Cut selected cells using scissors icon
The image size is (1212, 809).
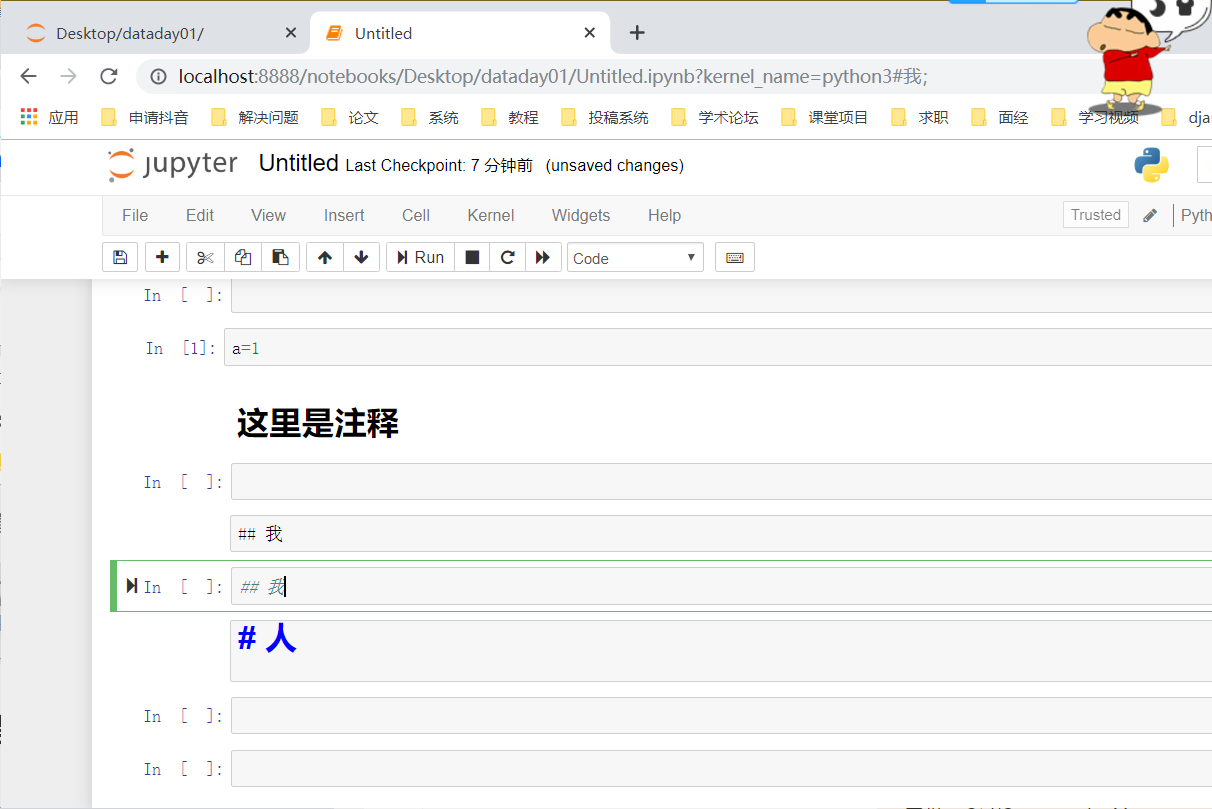pos(204,257)
